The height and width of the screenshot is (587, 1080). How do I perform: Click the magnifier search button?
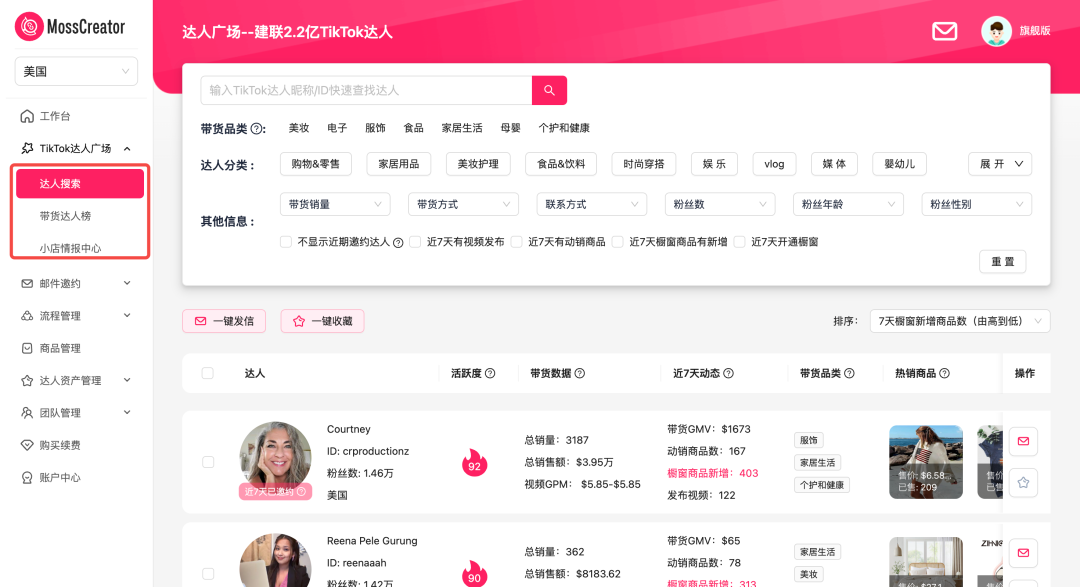tap(549, 90)
